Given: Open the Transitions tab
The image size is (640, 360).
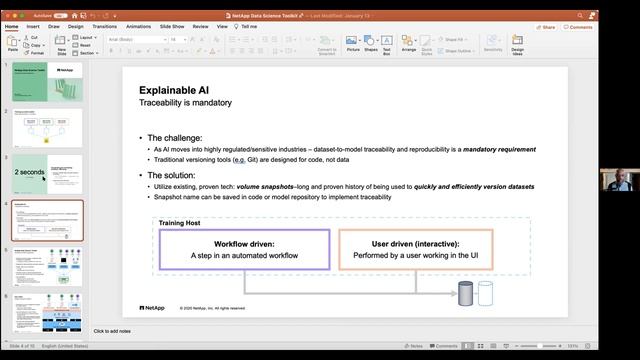Looking at the screenshot, I should (x=104, y=27).
